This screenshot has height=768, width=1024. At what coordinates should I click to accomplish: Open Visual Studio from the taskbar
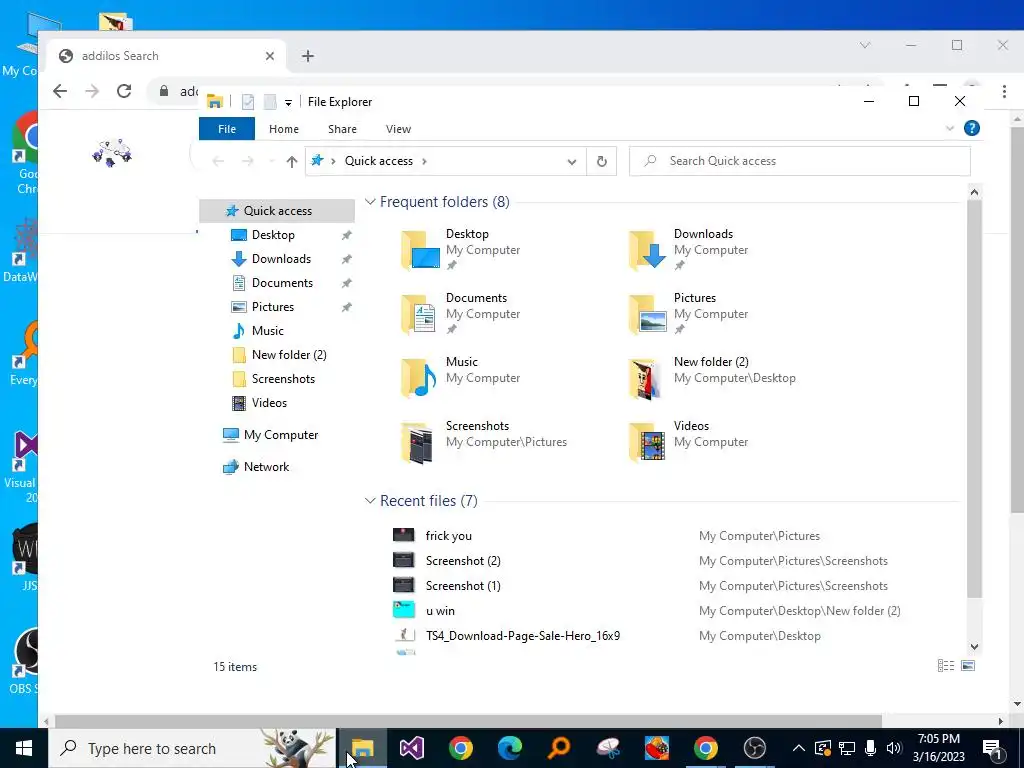pos(411,748)
